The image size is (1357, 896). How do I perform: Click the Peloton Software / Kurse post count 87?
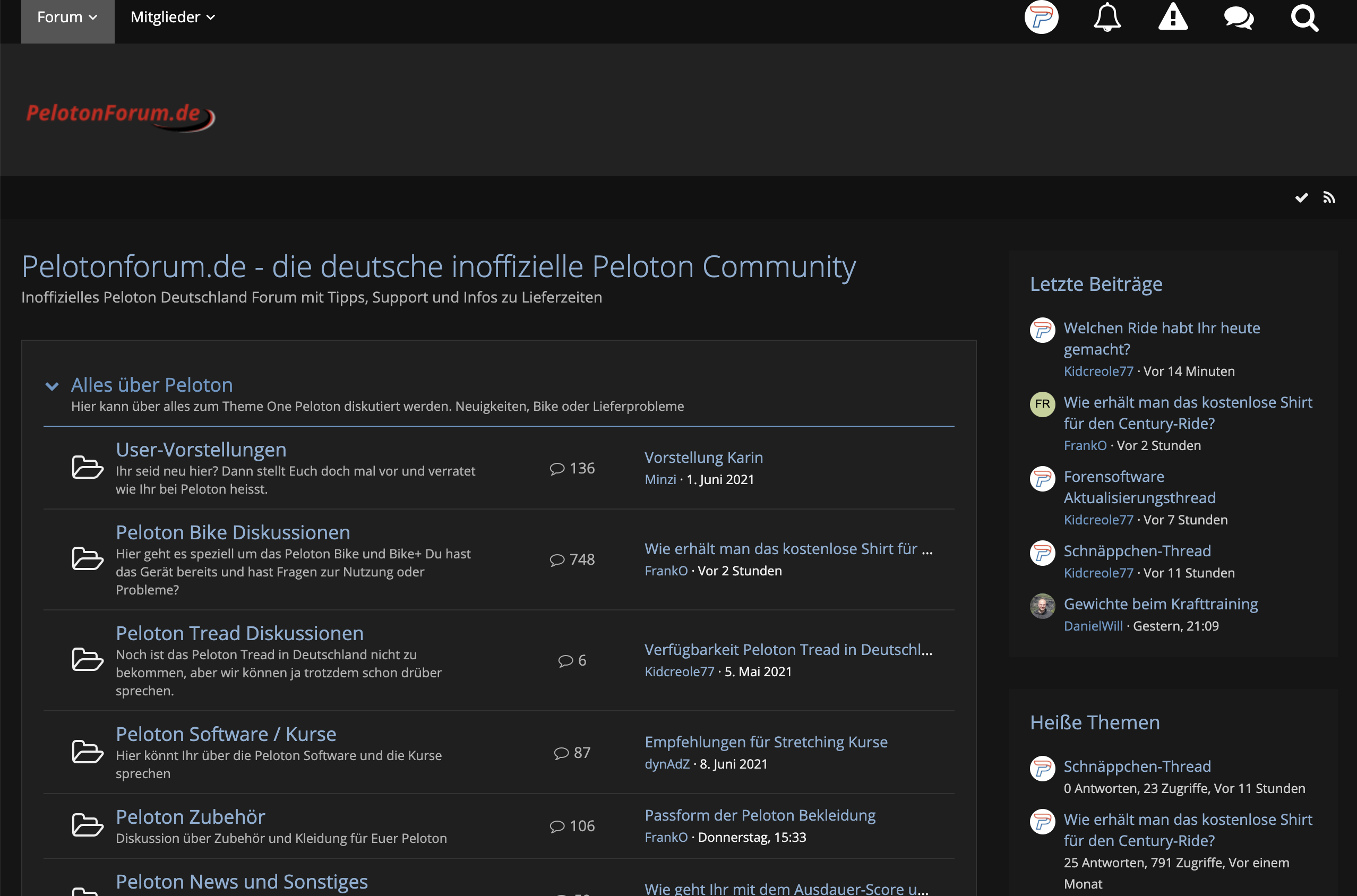pyautogui.click(x=572, y=753)
